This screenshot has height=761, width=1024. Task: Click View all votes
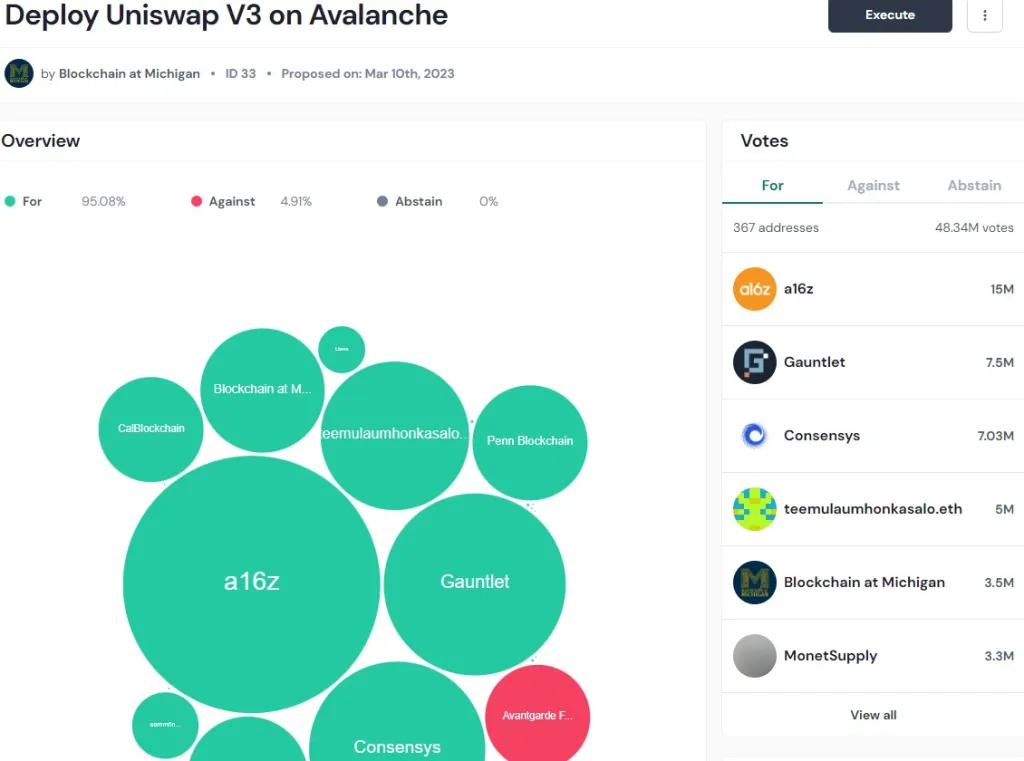pos(873,715)
